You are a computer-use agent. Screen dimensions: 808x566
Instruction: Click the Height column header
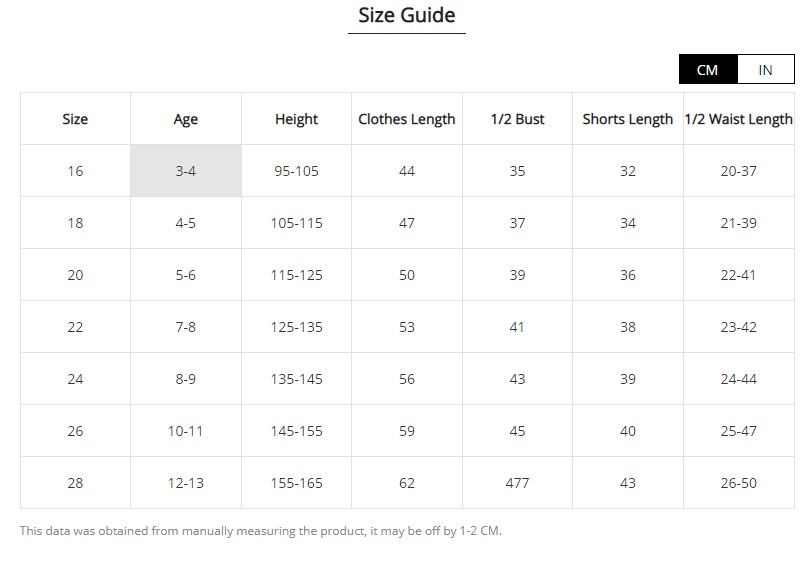[296, 119]
